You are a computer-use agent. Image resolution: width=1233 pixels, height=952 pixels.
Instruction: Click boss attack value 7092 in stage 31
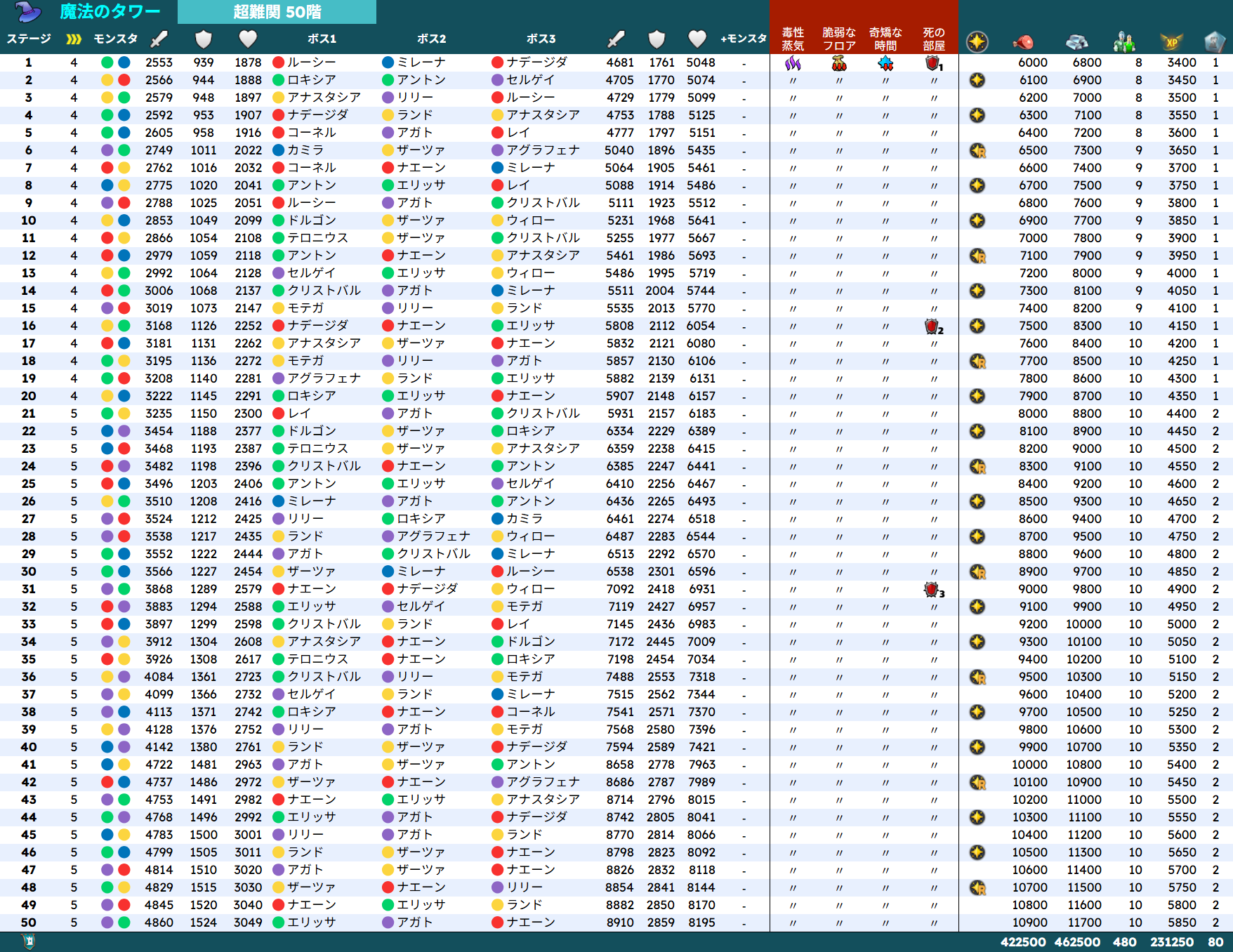(620, 589)
